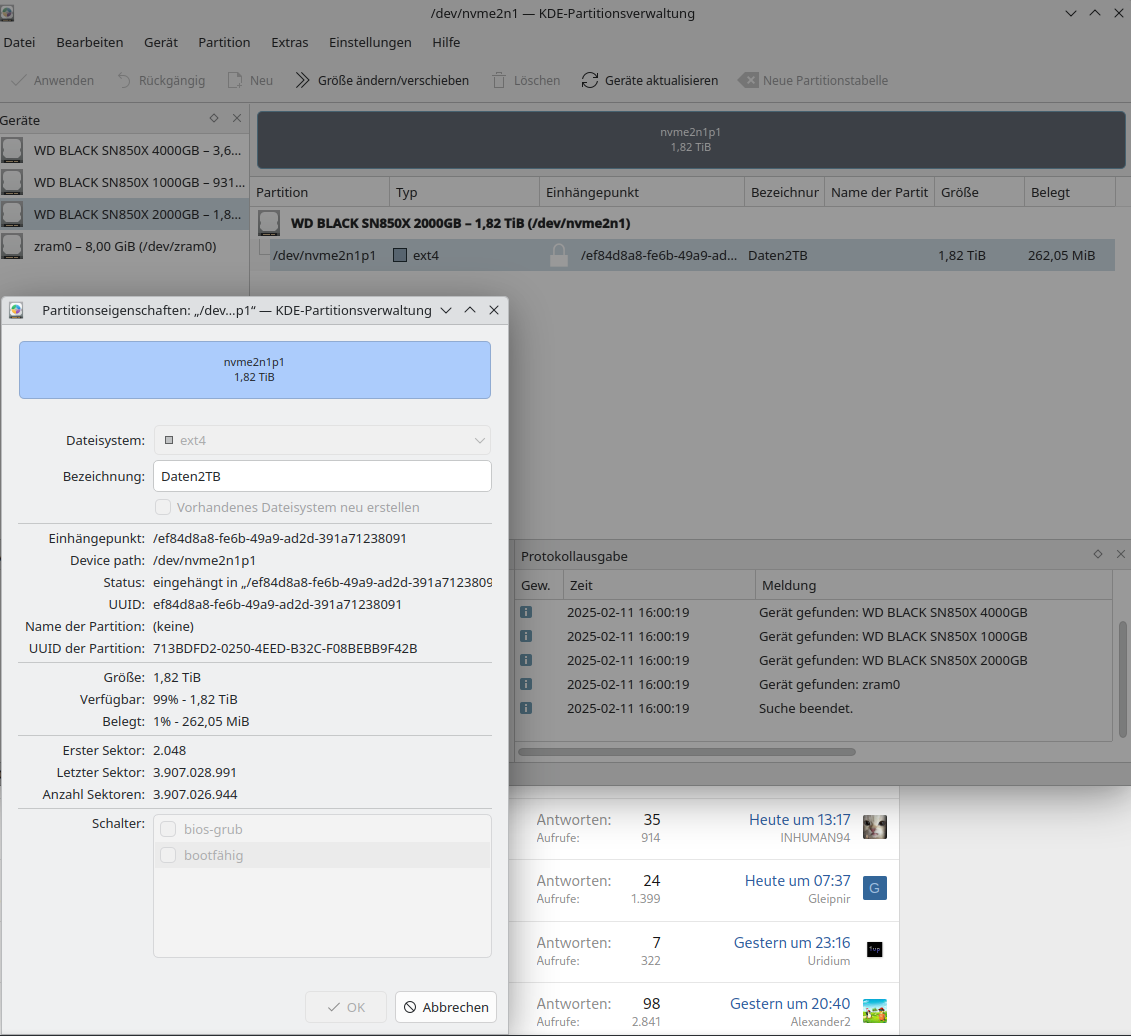Image resolution: width=1131 pixels, height=1036 pixels.
Task: Click the Meldung column header in log
Action: [933, 585]
